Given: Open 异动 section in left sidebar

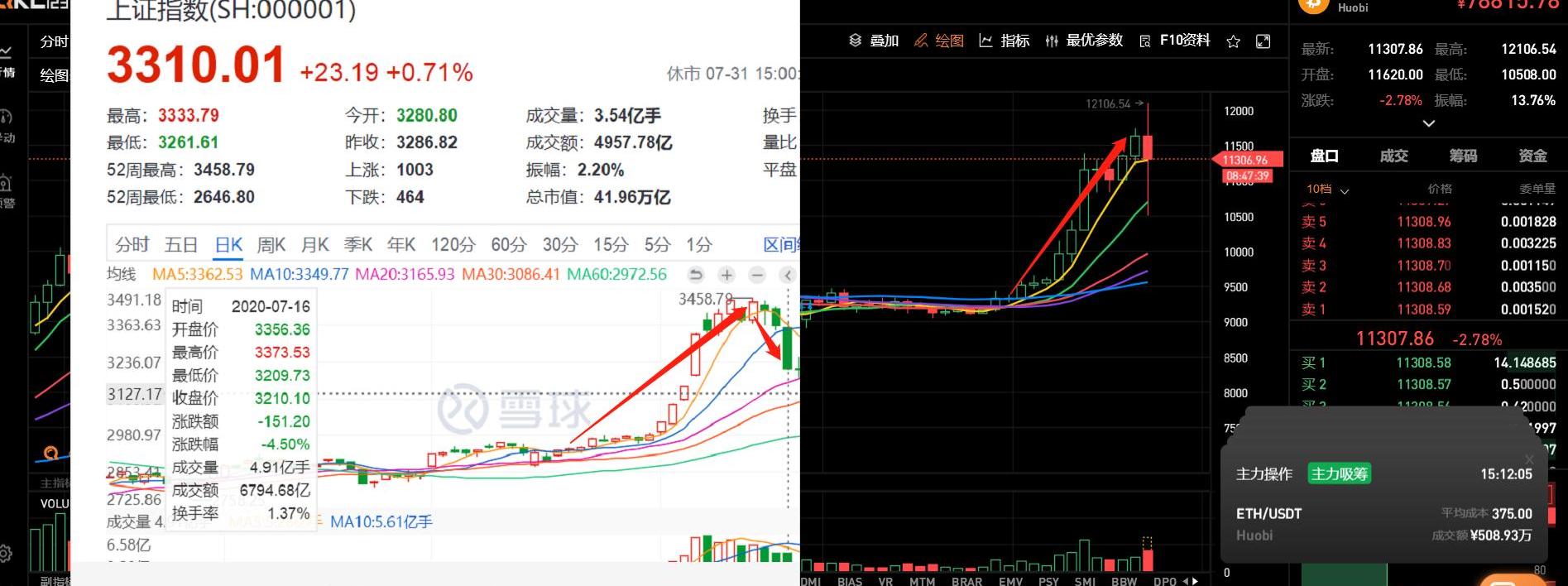Looking at the screenshot, I should point(7,124).
